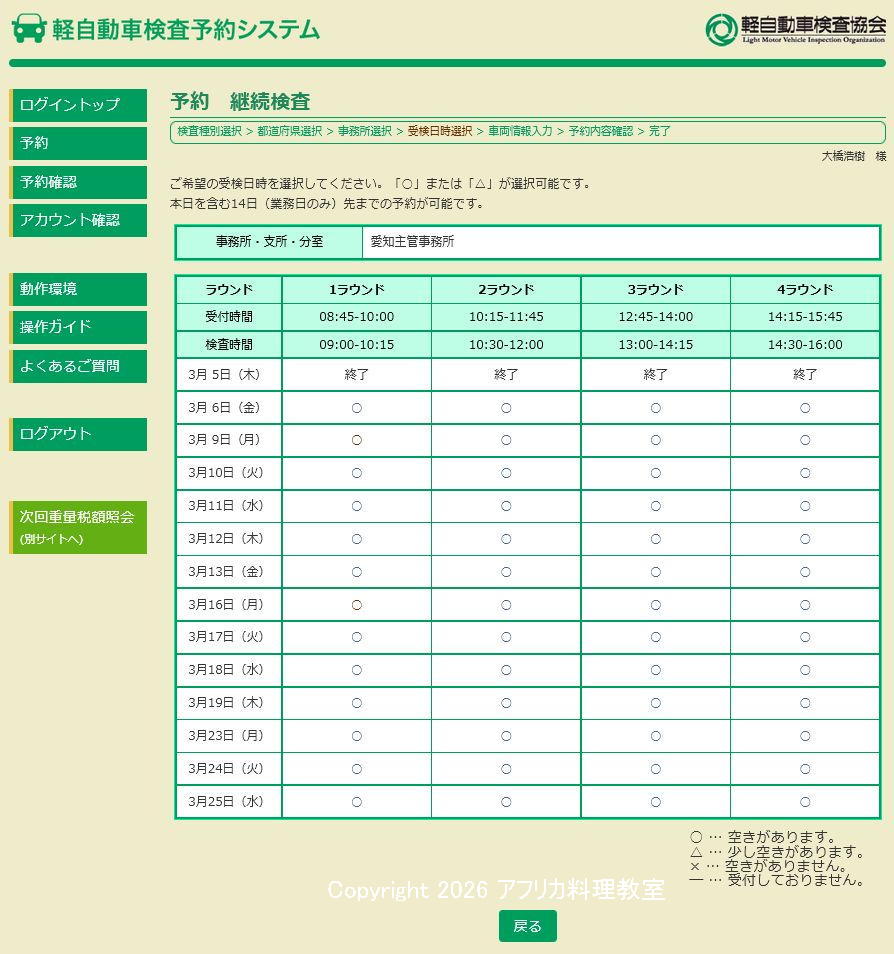
Task: Choose the ○ slot for 3月11日 3ラウンド
Action: pyautogui.click(x=656, y=506)
